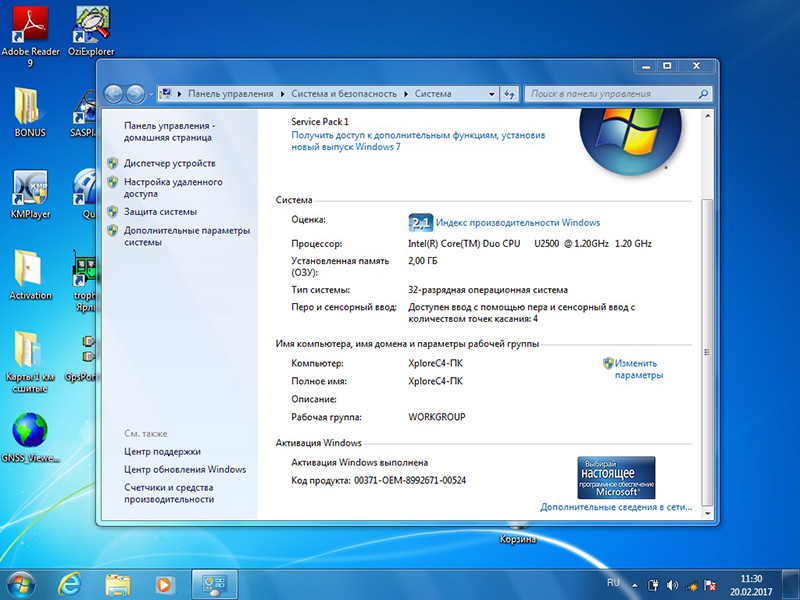Select the KMPlayer desktop shortcut
Image resolution: width=800 pixels, height=600 pixels.
pyautogui.click(x=30, y=194)
